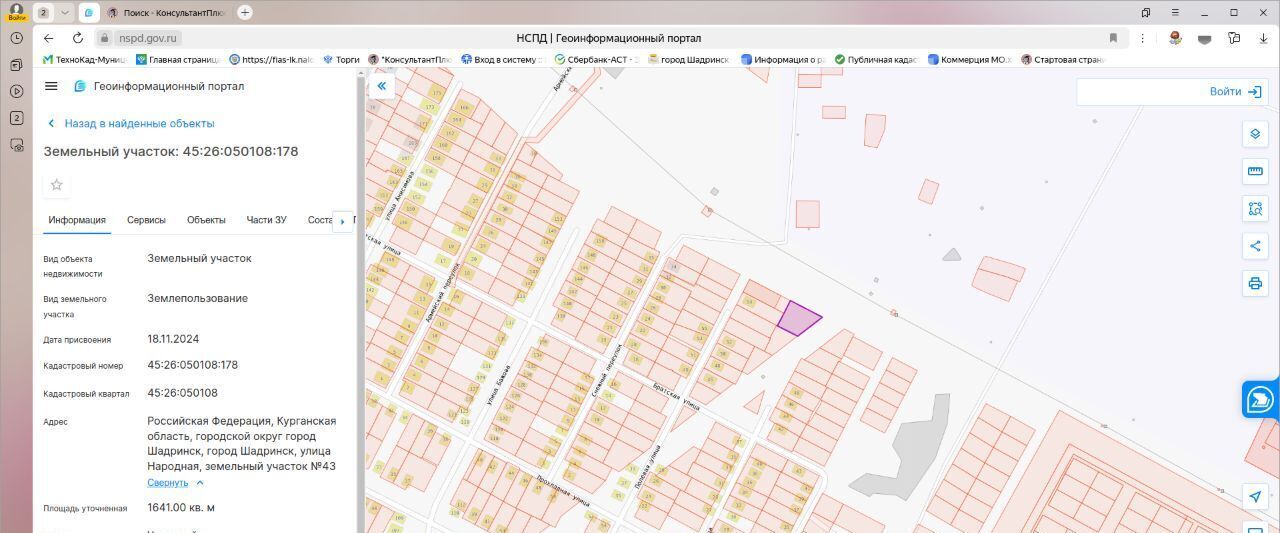Open the browser sidebar video player icon
The image size is (1280, 533).
pyautogui.click(x=16, y=92)
